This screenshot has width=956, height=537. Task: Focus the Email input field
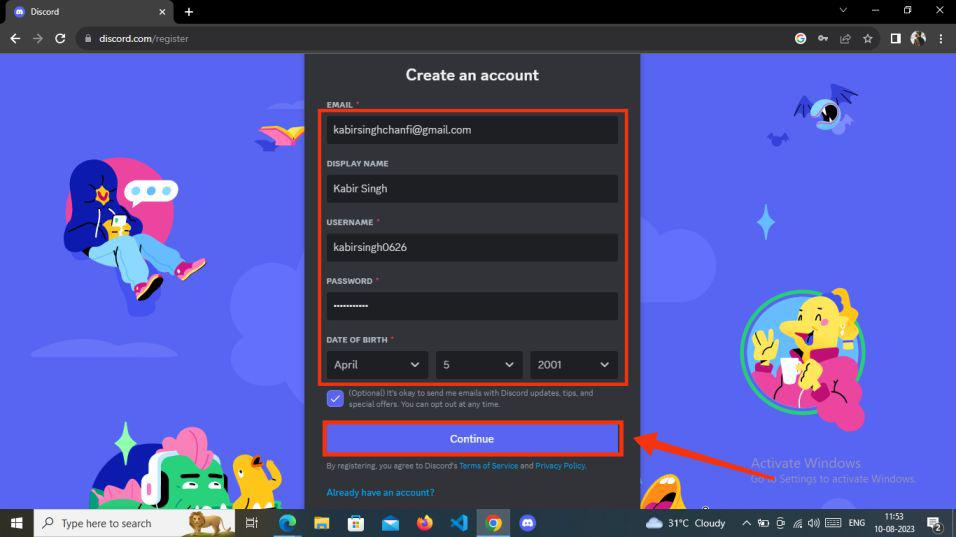[x=472, y=130]
